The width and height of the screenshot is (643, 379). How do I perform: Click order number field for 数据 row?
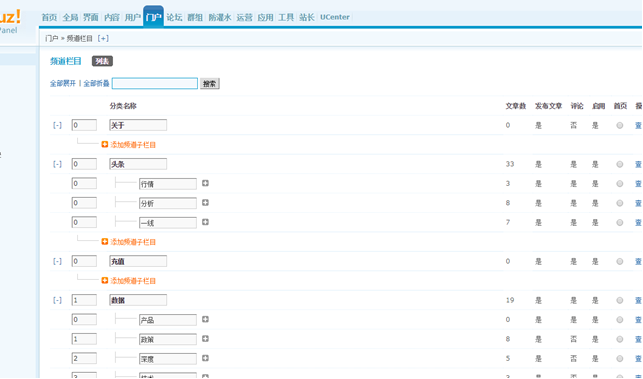(x=84, y=300)
